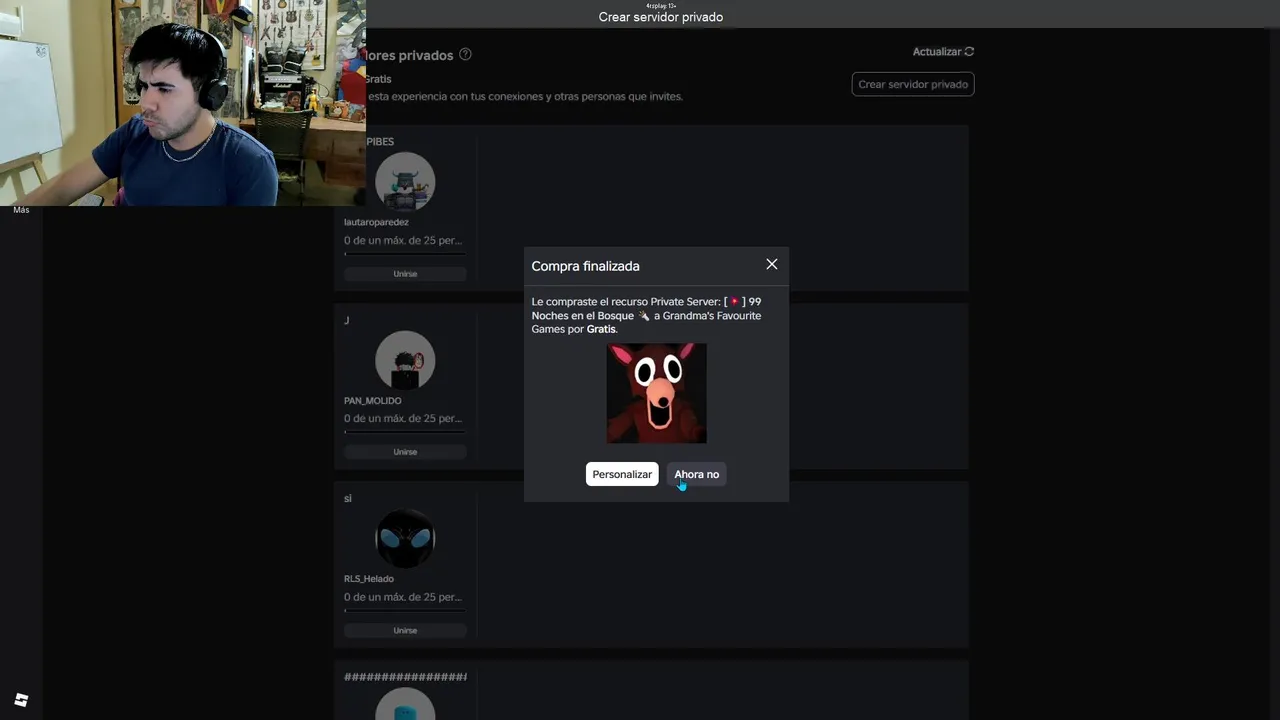The width and height of the screenshot is (1280, 720).
Task: Join the RLS_Helado server with Unirse
Action: (x=405, y=630)
